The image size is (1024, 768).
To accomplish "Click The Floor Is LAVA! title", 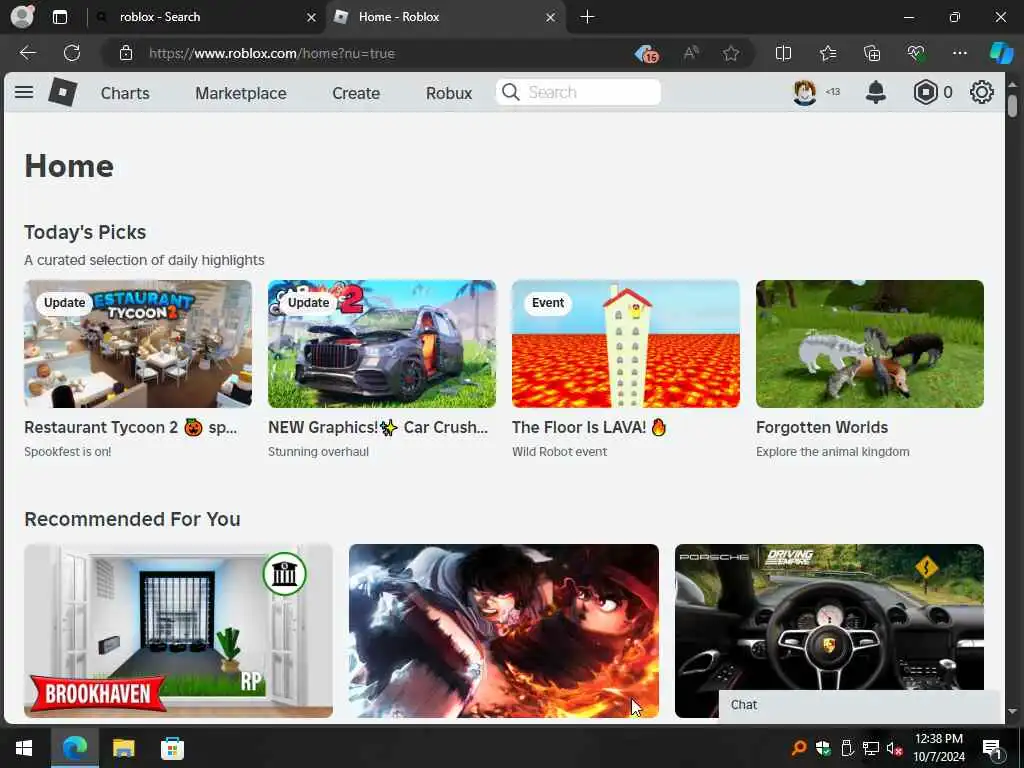I will 589,427.
